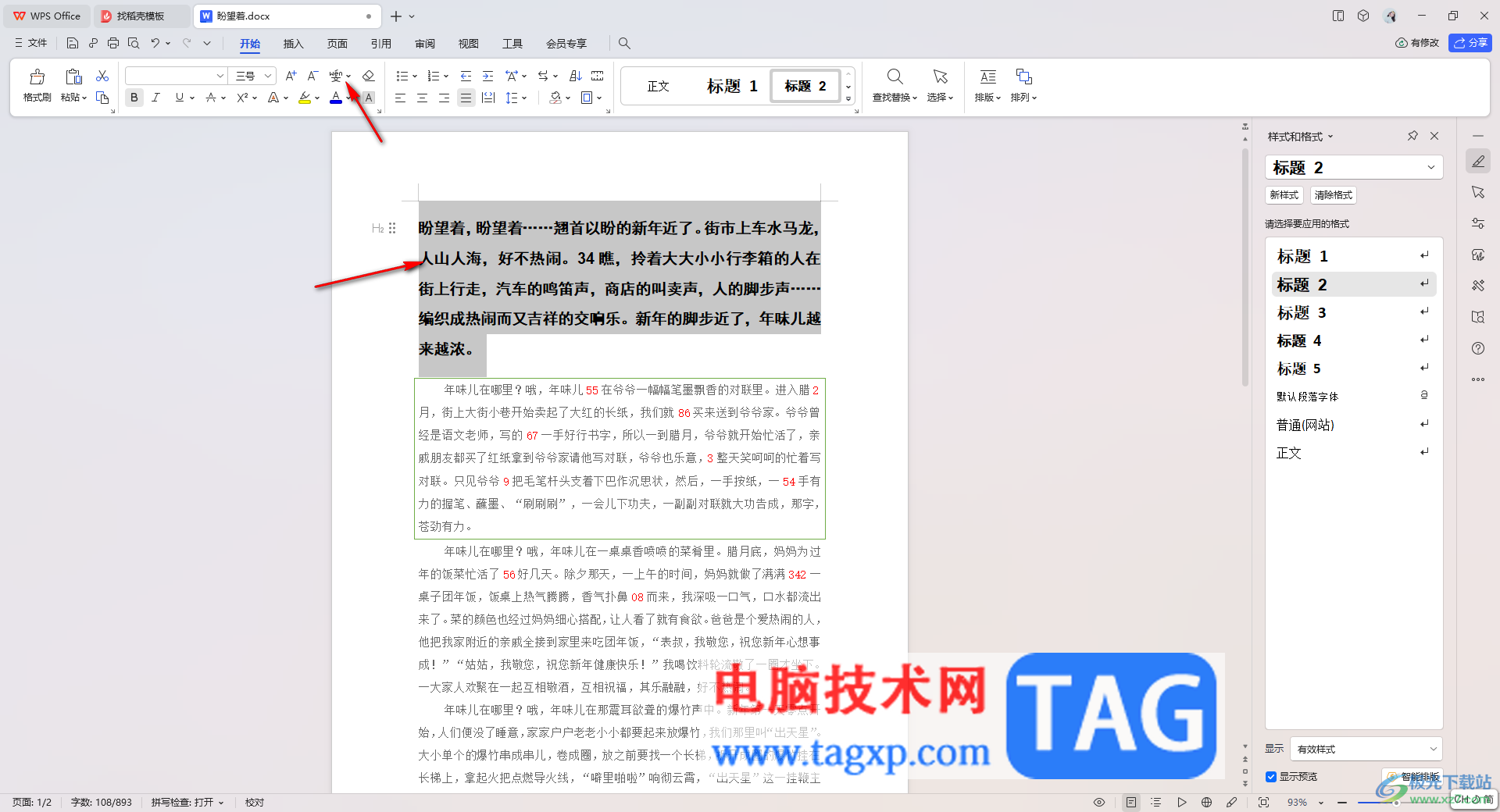This screenshot has width=1500, height=812.
Task: Open the help icon in the right sidebar
Action: [x=1478, y=348]
